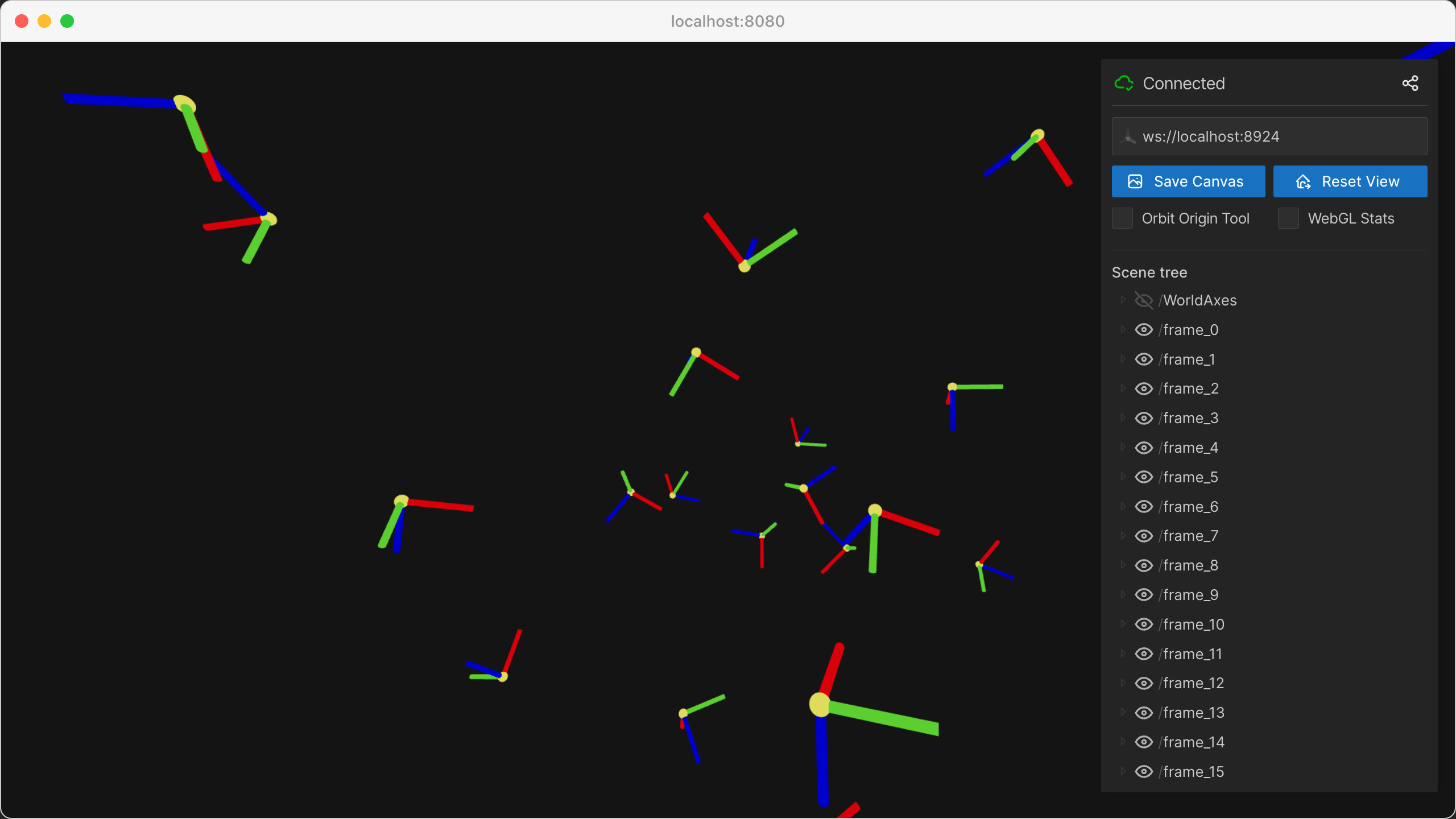This screenshot has height=819, width=1456.
Task: Click the Scene tree heading
Action: tap(1149, 272)
